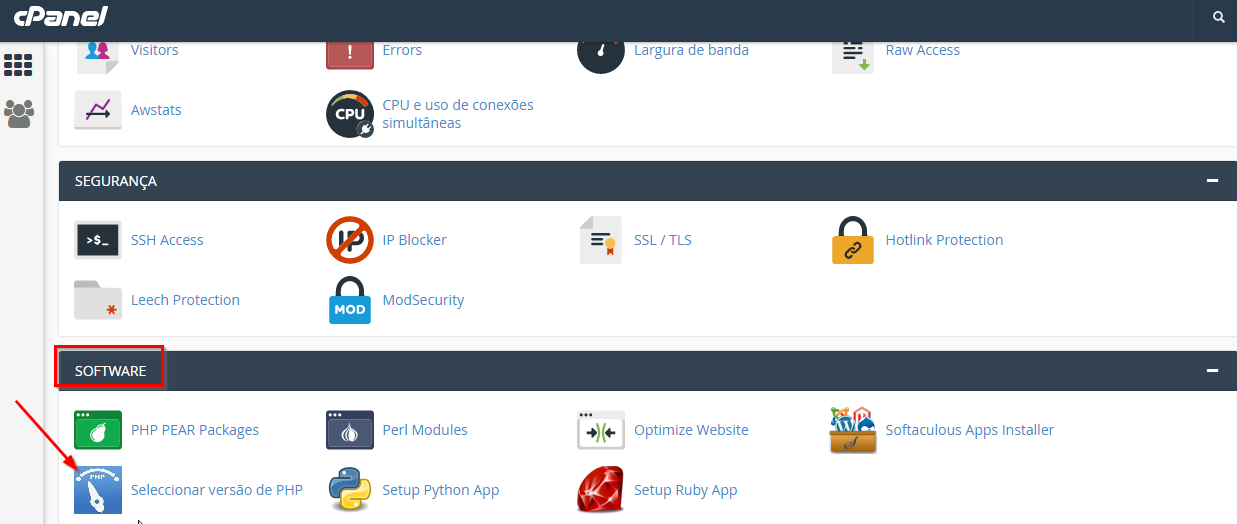Open the Optimize Website link

tap(691, 430)
